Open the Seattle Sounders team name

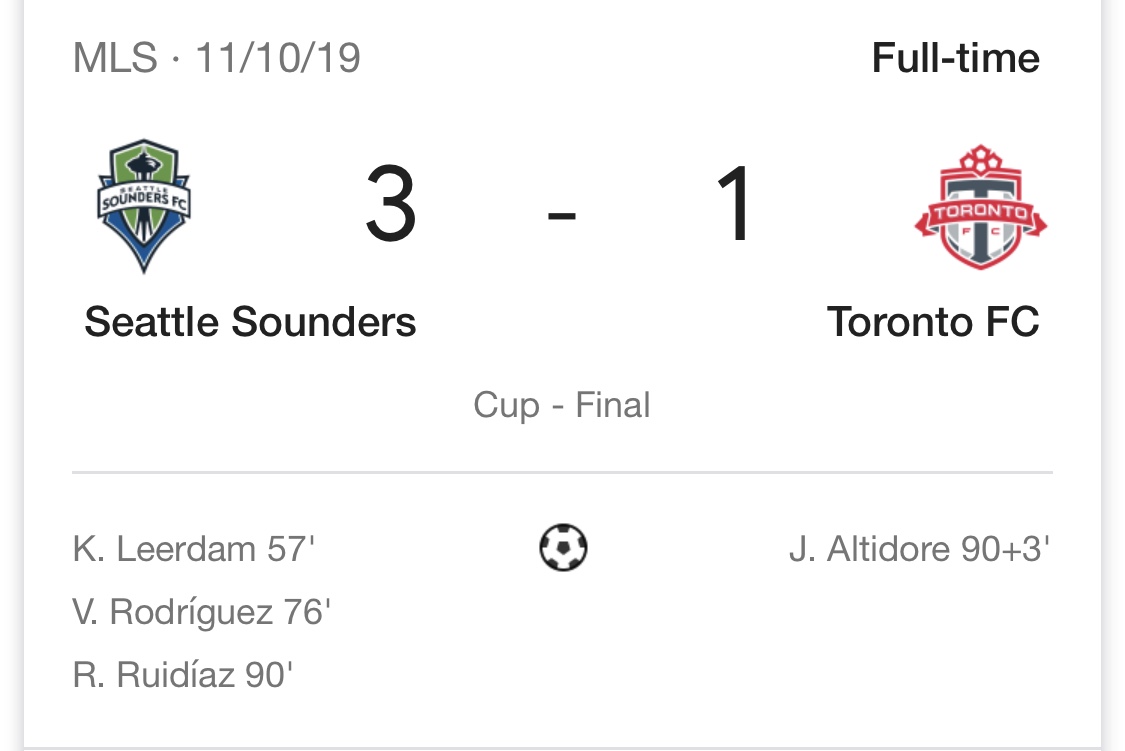250,322
